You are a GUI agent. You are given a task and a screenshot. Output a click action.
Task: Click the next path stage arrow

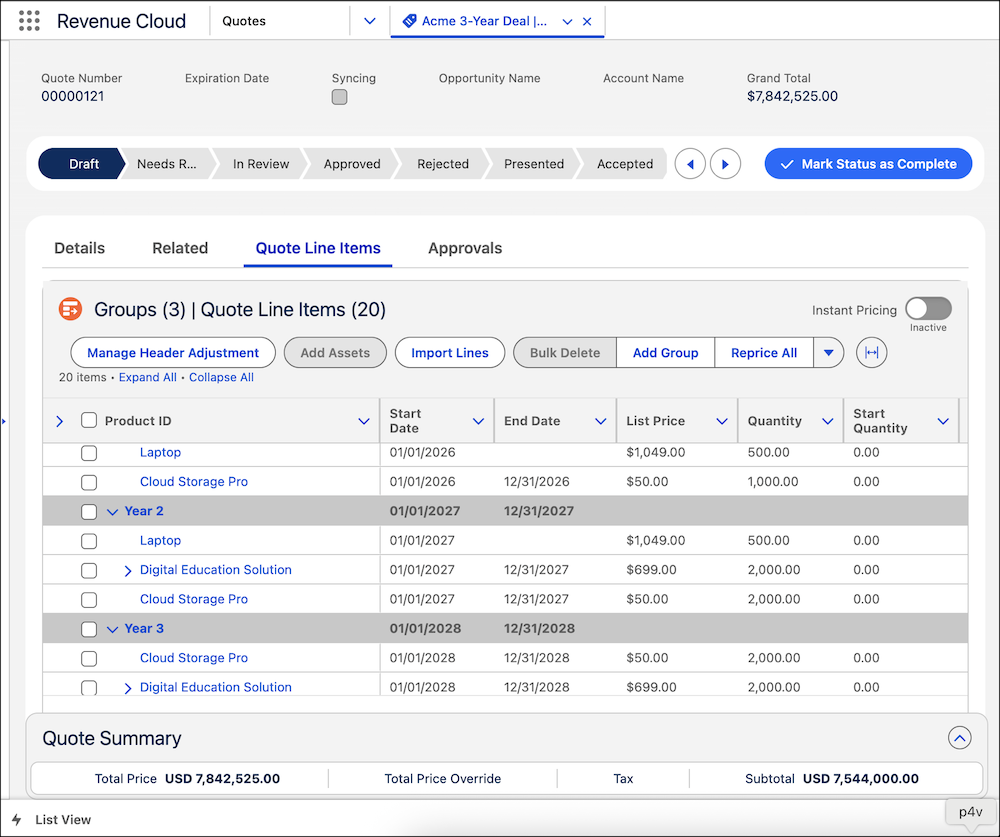pos(725,164)
